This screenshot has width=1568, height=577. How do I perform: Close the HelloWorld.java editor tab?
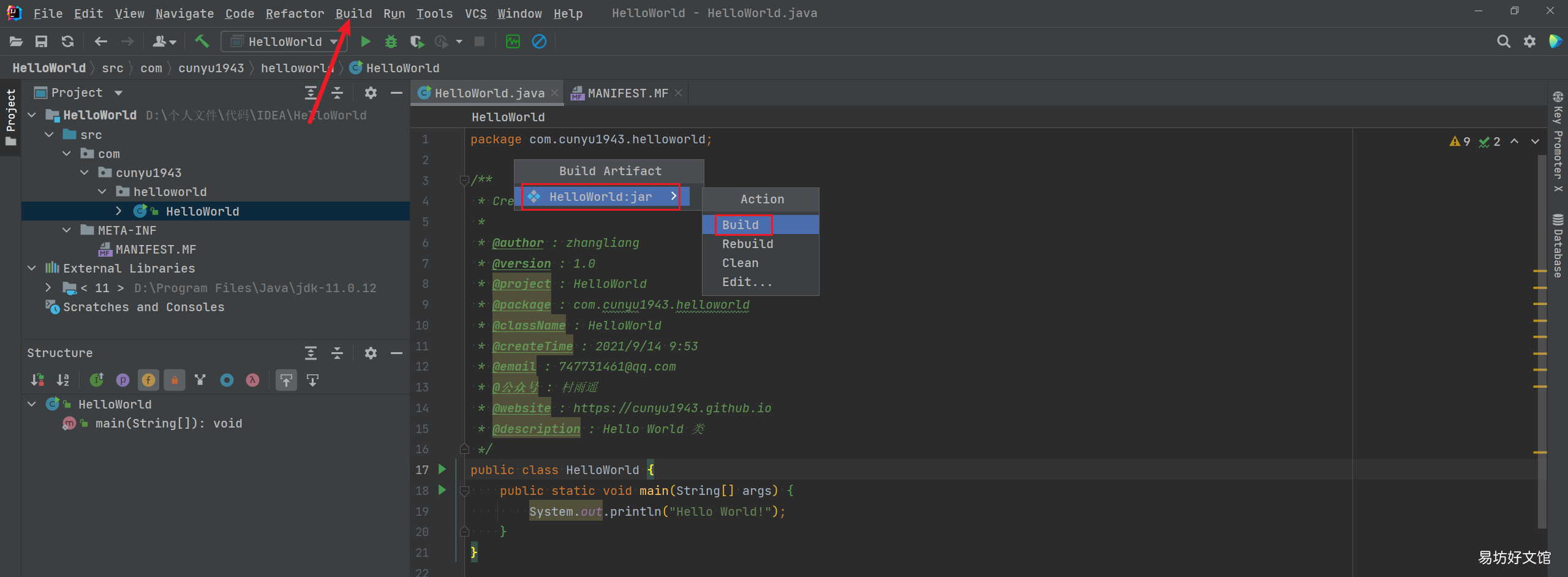point(554,92)
